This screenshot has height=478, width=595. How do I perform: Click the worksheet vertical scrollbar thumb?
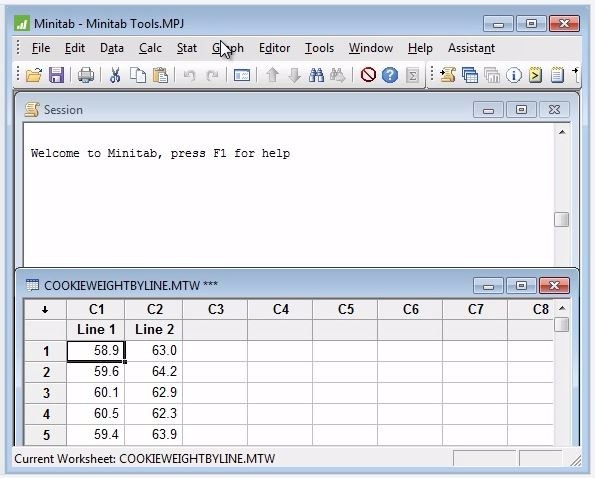coord(562,324)
